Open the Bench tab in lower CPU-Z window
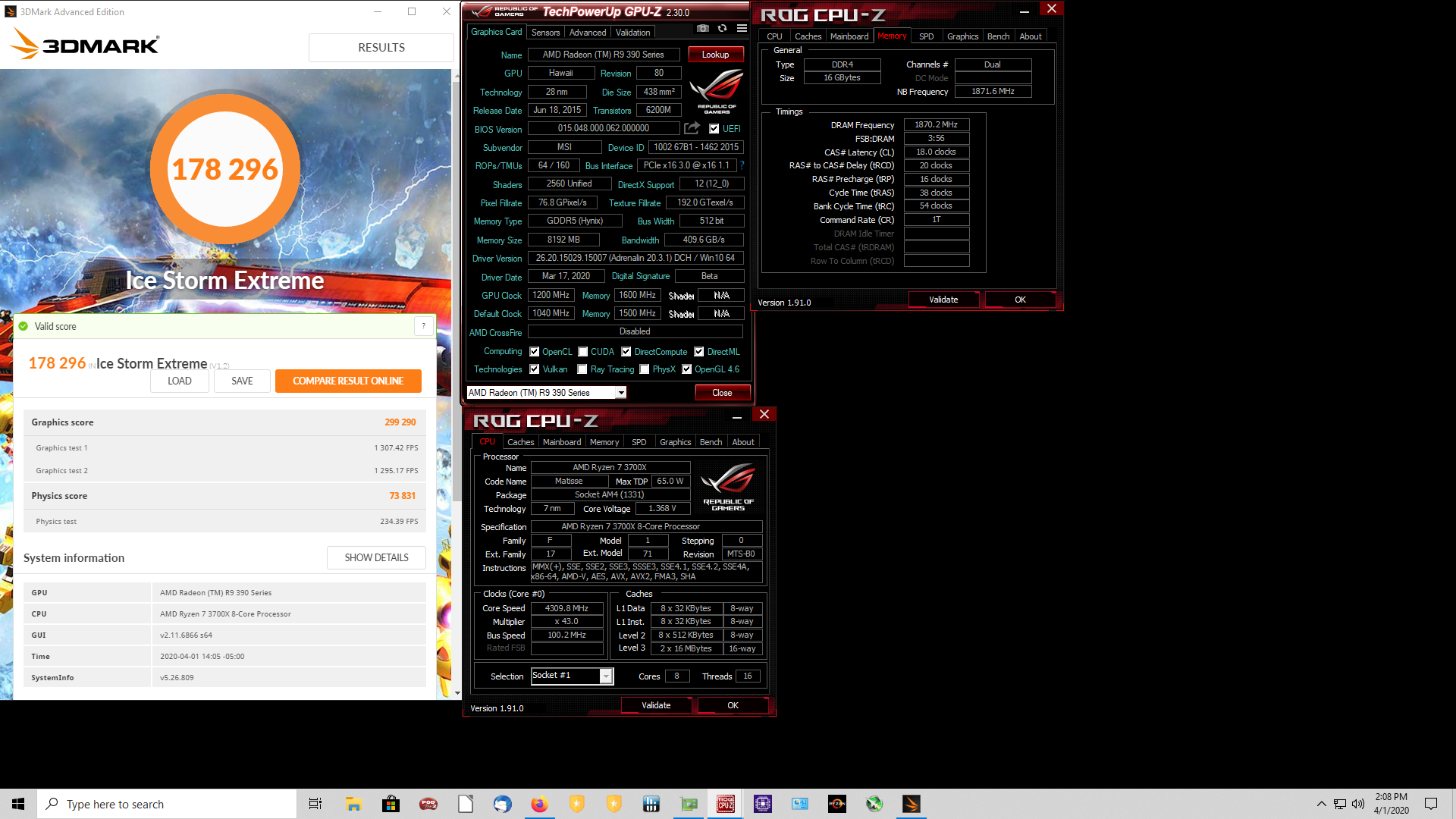This screenshot has width=1456, height=819. [711, 442]
